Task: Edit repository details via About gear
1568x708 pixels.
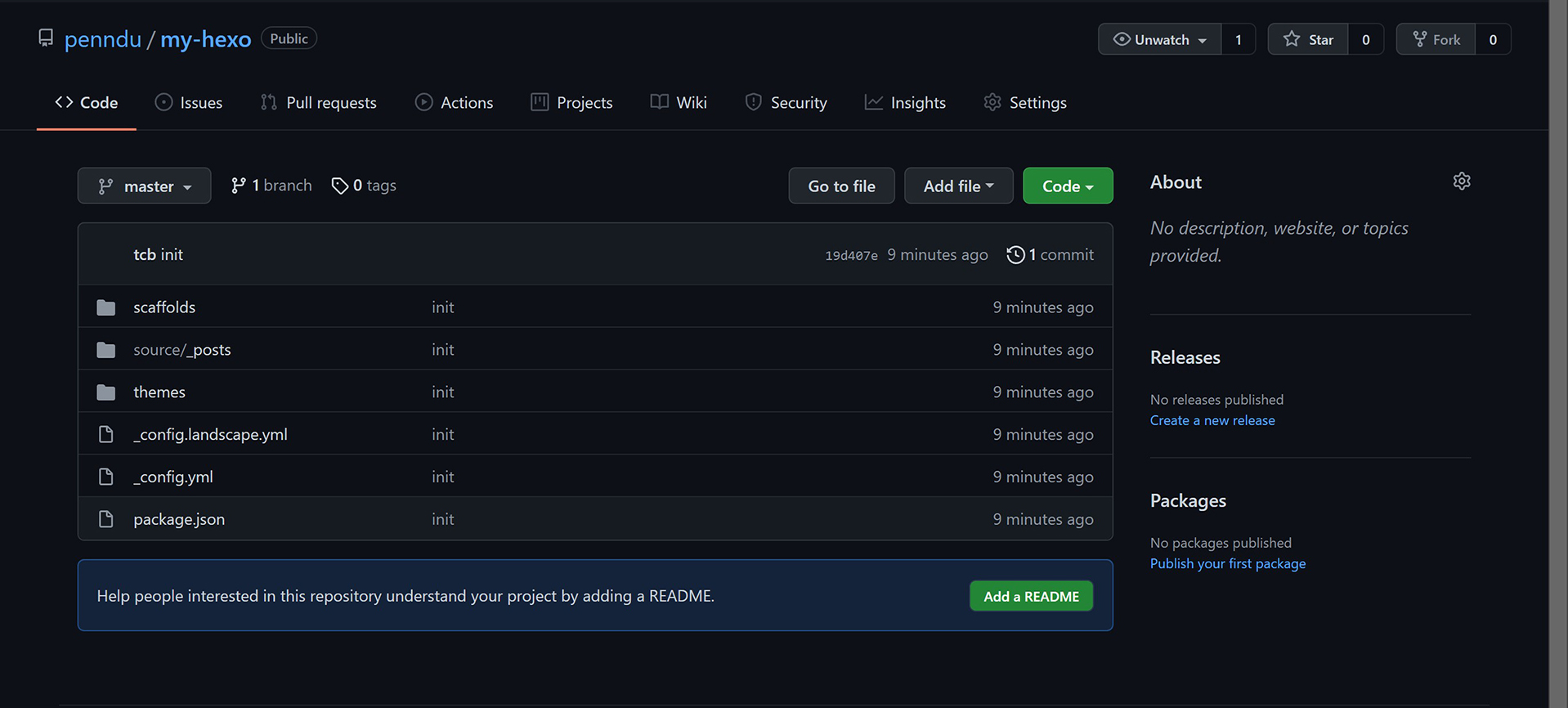Action: [x=1462, y=181]
